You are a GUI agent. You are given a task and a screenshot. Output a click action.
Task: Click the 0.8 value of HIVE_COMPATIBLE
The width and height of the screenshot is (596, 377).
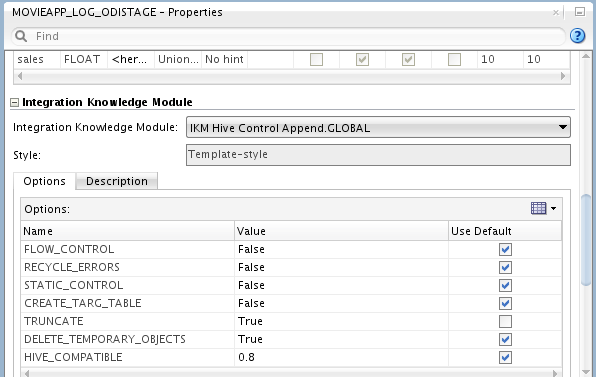246,357
